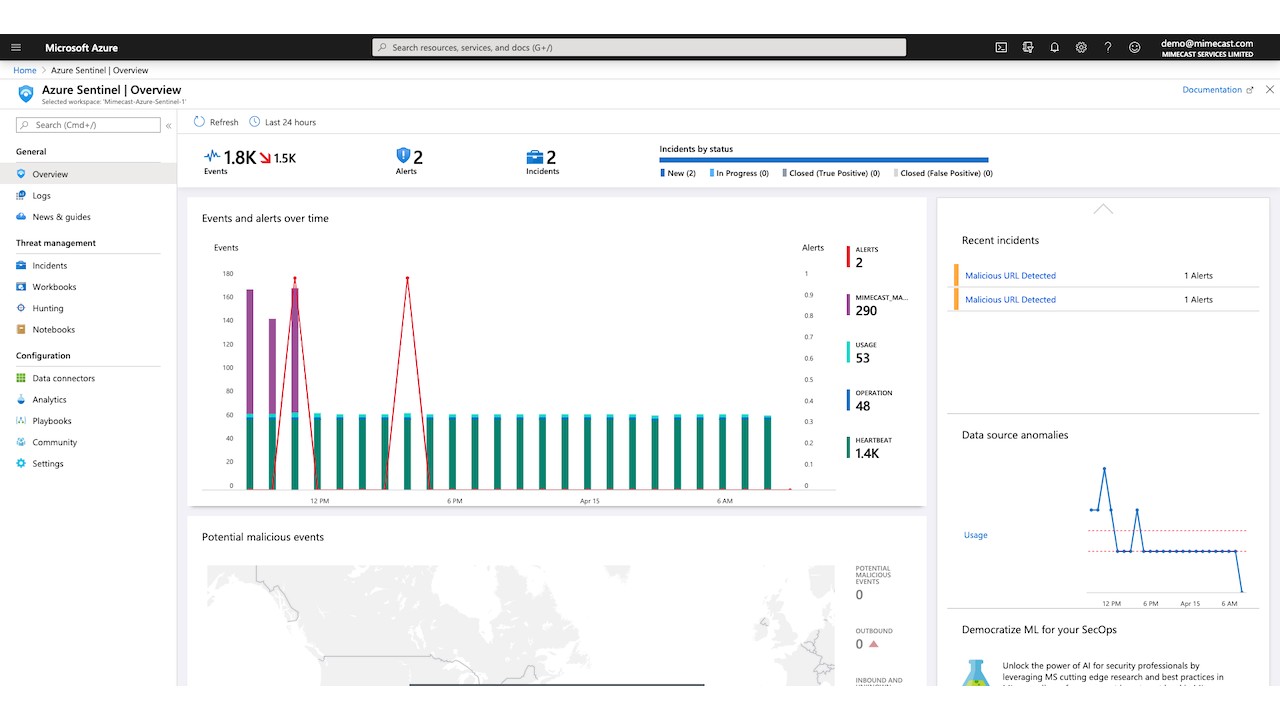Open the Azure hamburger portal menu

pyautogui.click(x=16, y=47)
